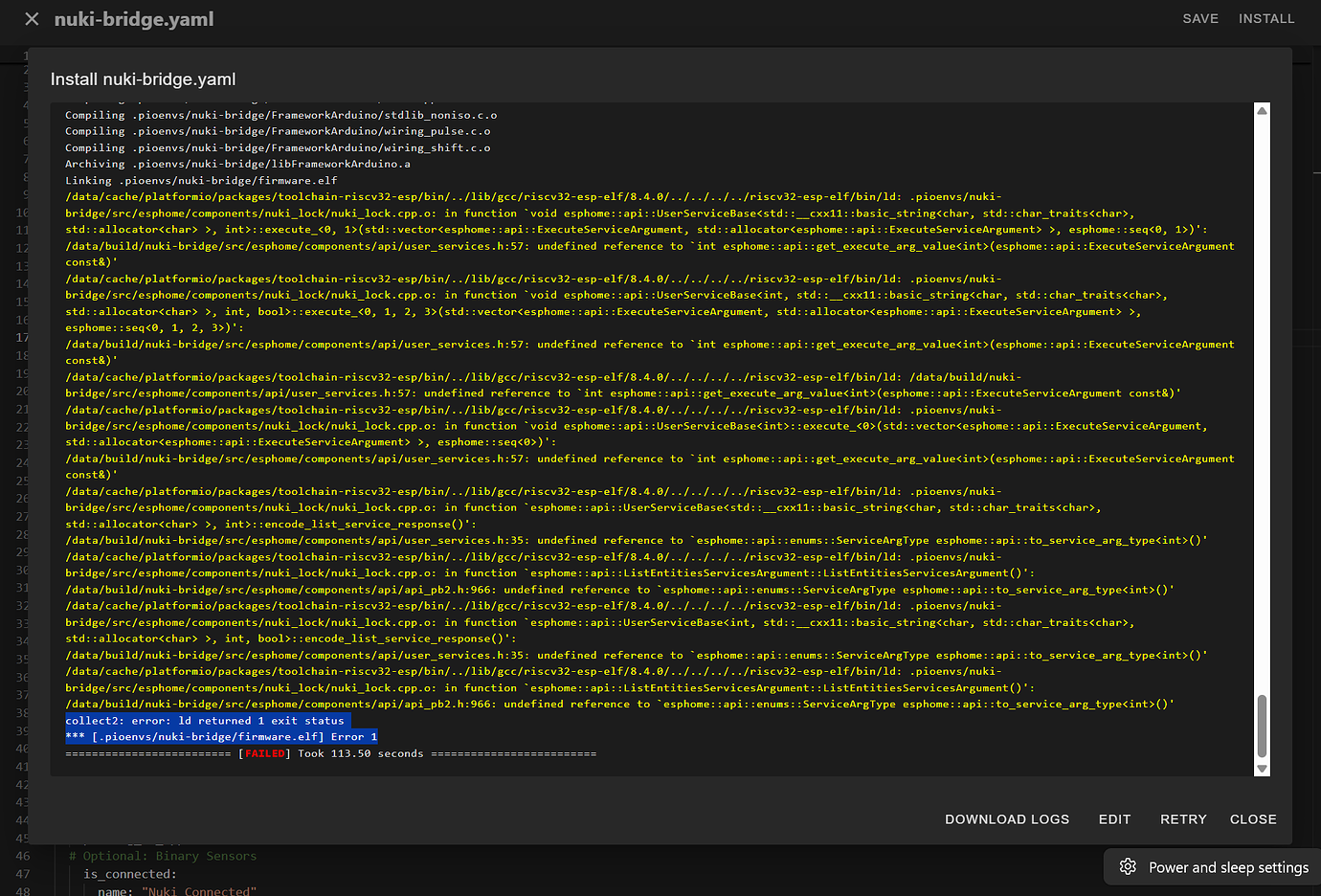
Task: Click the 'Compiling stdlib_noniso.c.o' log line
Action: click(x=281, y=116)
